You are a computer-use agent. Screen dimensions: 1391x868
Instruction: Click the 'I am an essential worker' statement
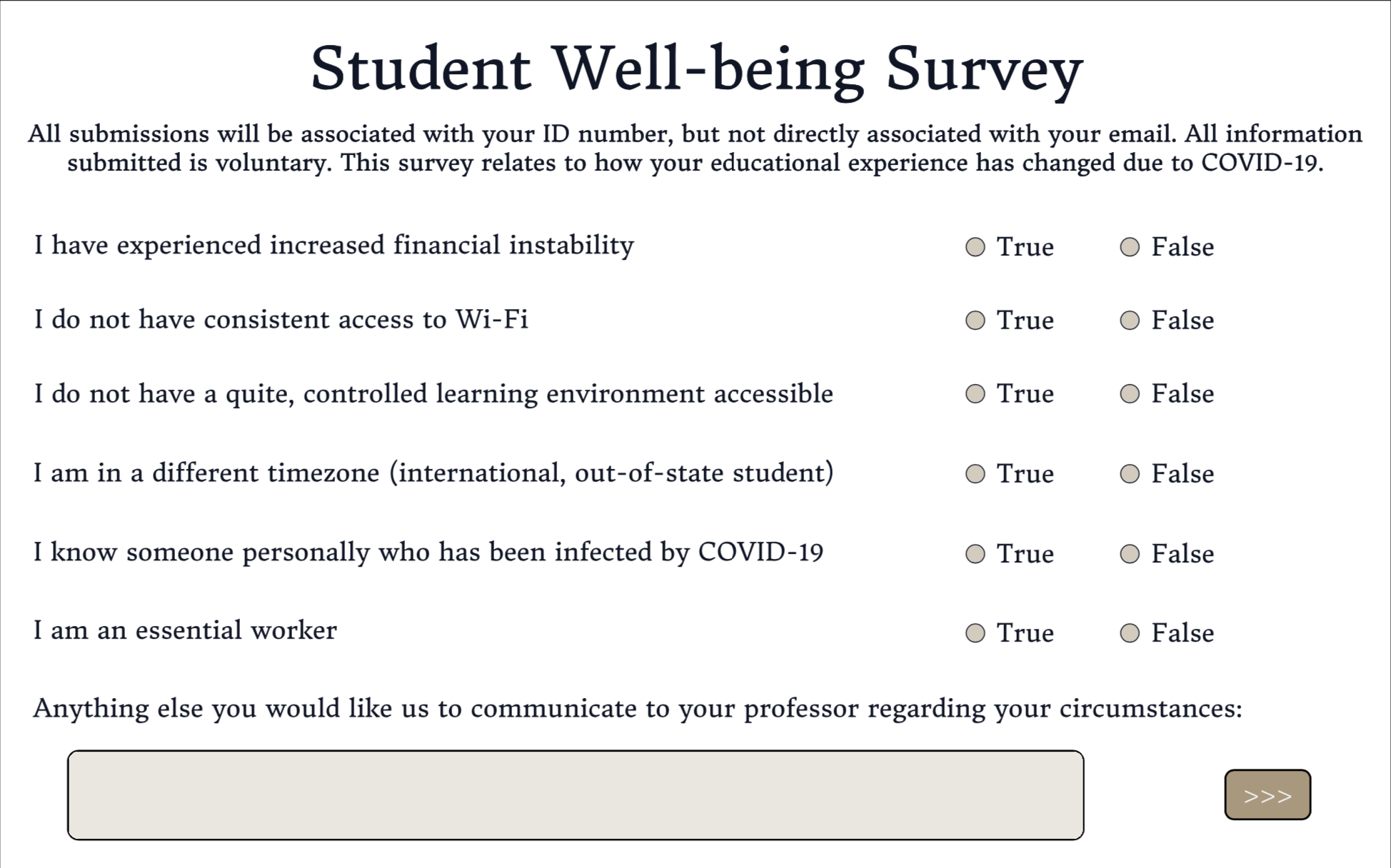[185, 630]
